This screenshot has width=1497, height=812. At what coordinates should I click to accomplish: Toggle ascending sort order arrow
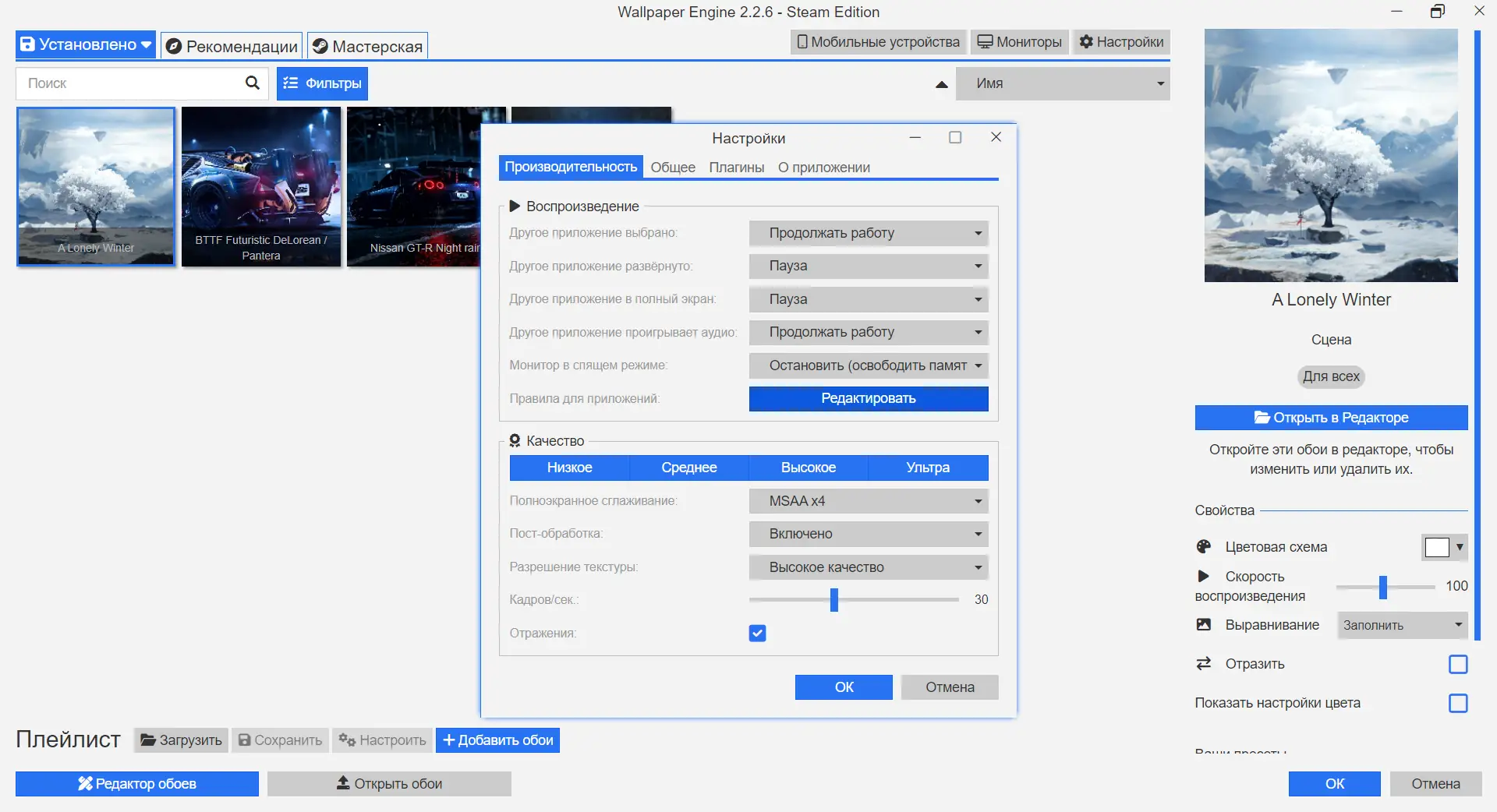(942, 84)
